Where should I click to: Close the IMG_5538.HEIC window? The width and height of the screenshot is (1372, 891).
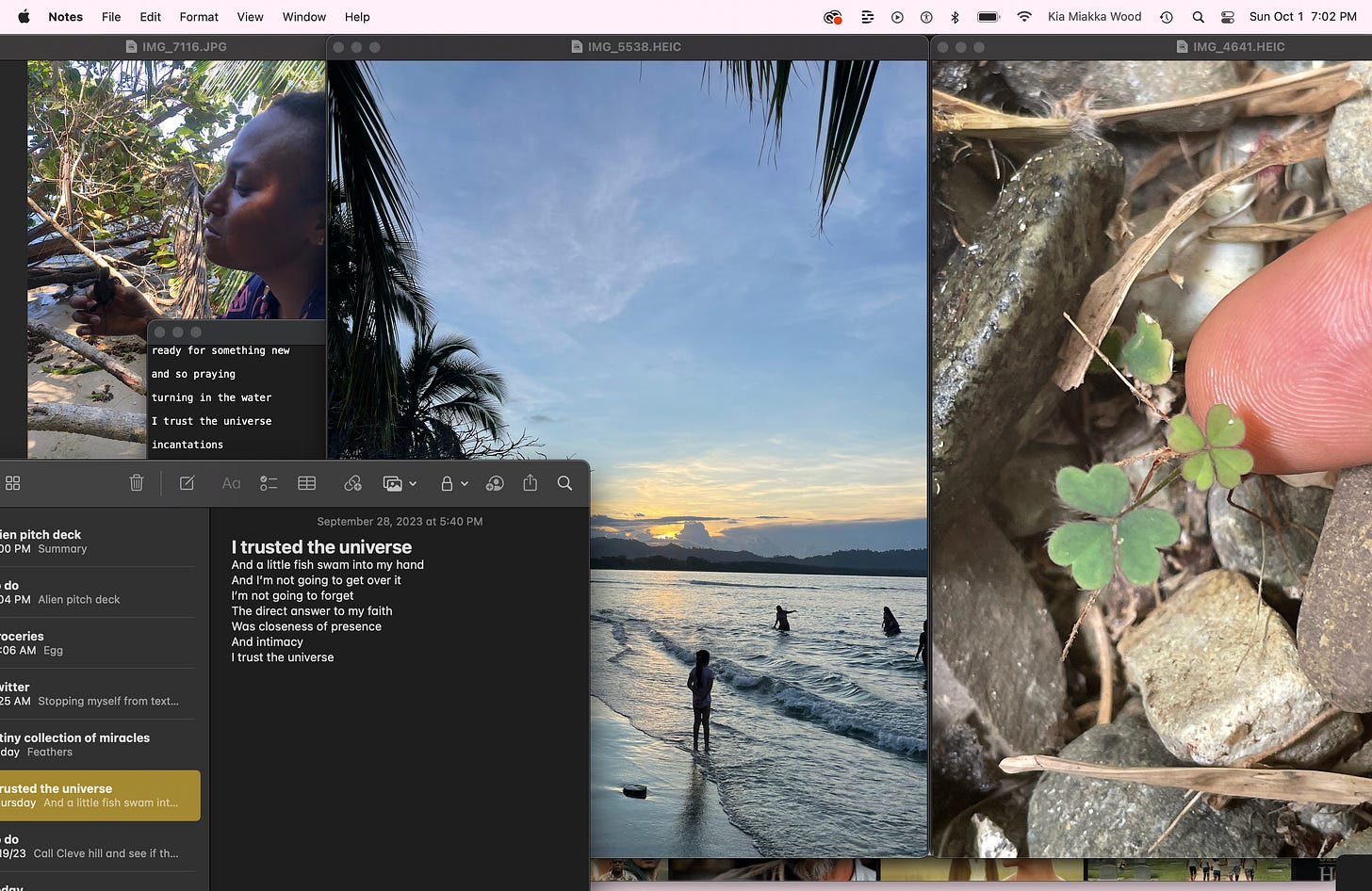338,47
